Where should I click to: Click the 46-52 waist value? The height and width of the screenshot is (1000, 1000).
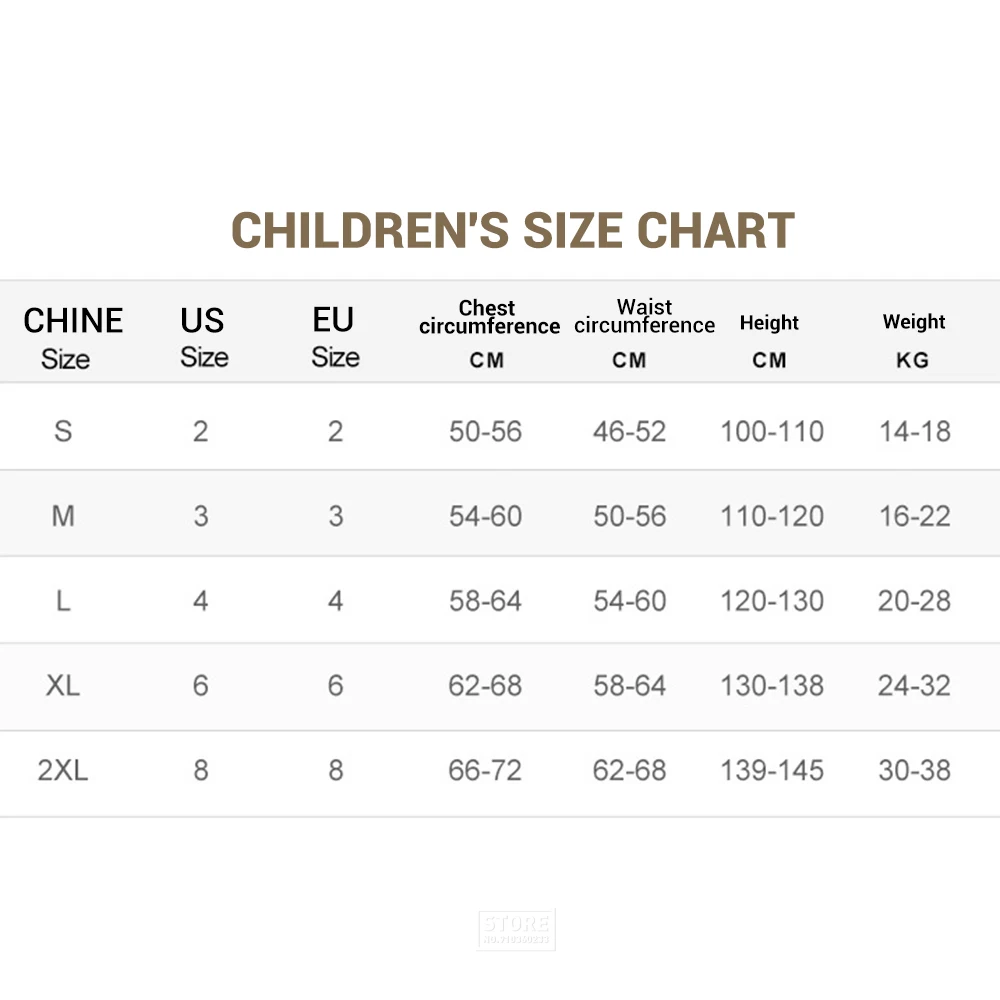pyautogui.click(x=629, y=432)
